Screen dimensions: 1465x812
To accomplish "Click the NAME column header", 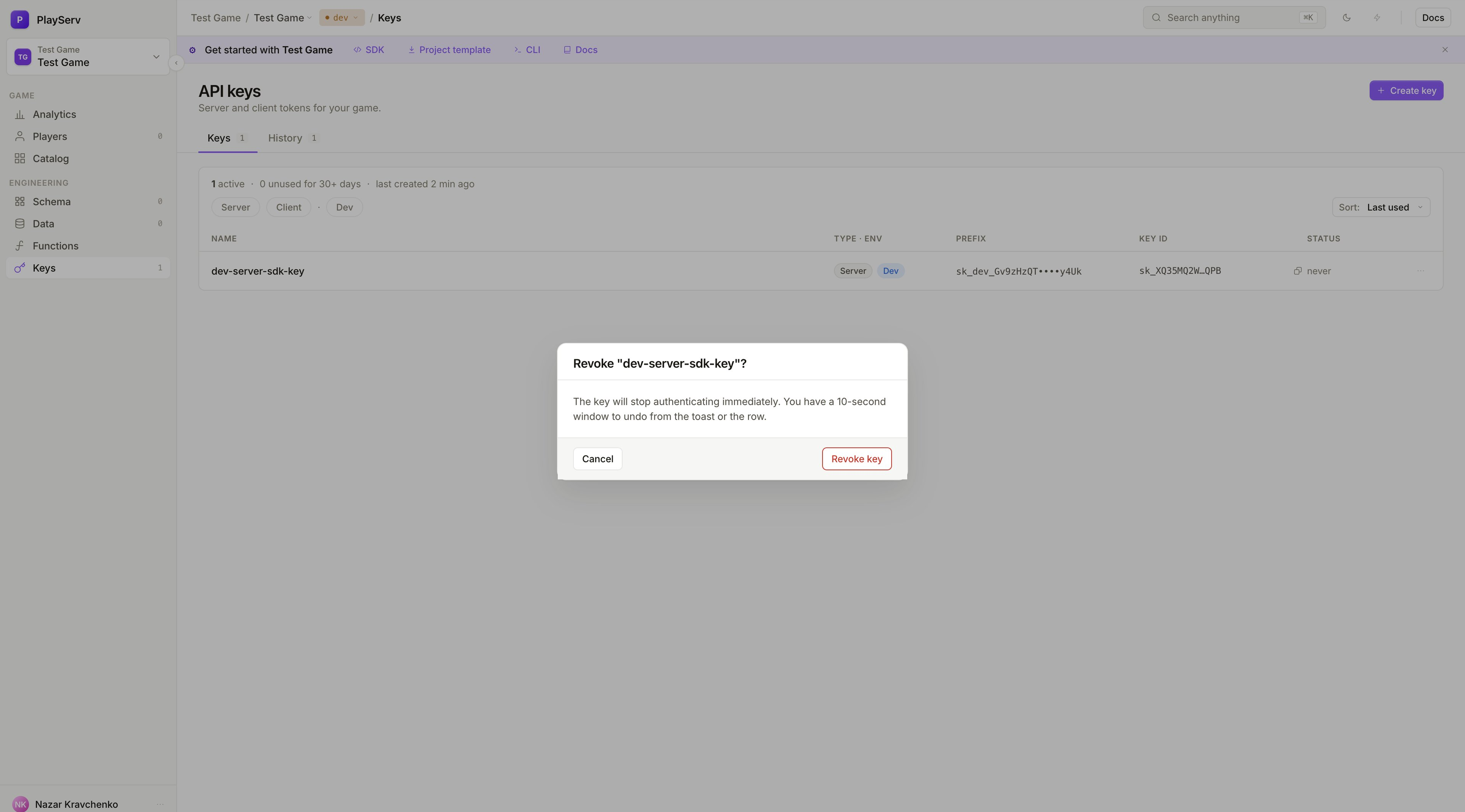I will (x=224, y=239).
